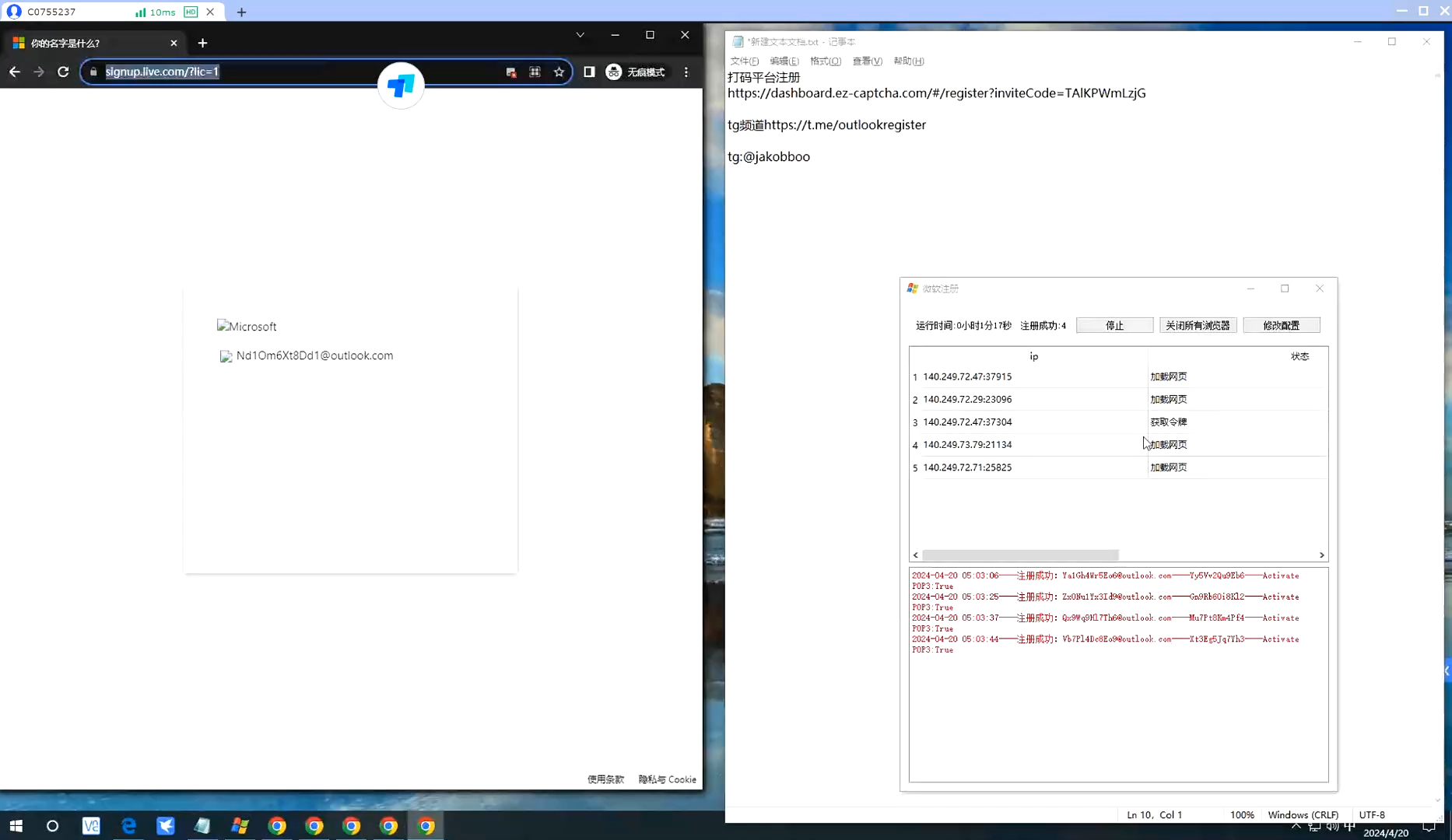Screen dimensions: 1452x840
Task: Click the 状态 column header
Action: click(x=1299, y=356)
